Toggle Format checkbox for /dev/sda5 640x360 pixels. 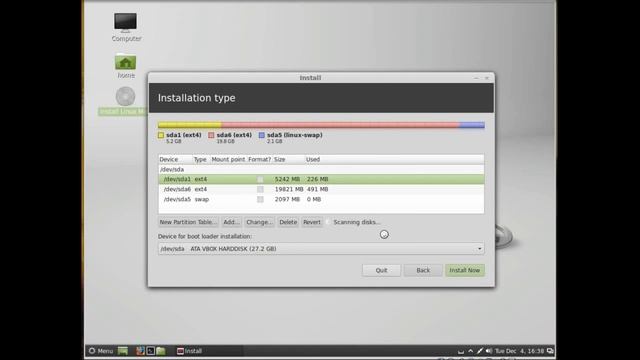pyautogui.click(x=260, y=199)
